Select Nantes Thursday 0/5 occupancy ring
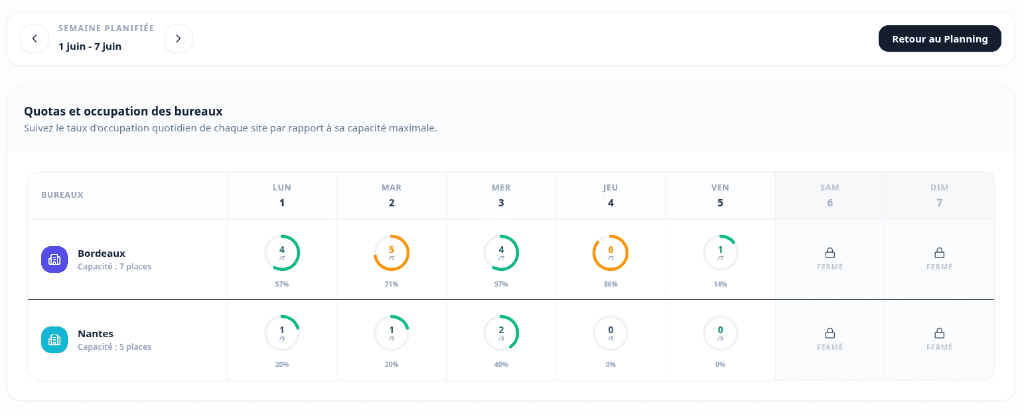Viewport: 1024px width, 418px height. click(611, 333)
